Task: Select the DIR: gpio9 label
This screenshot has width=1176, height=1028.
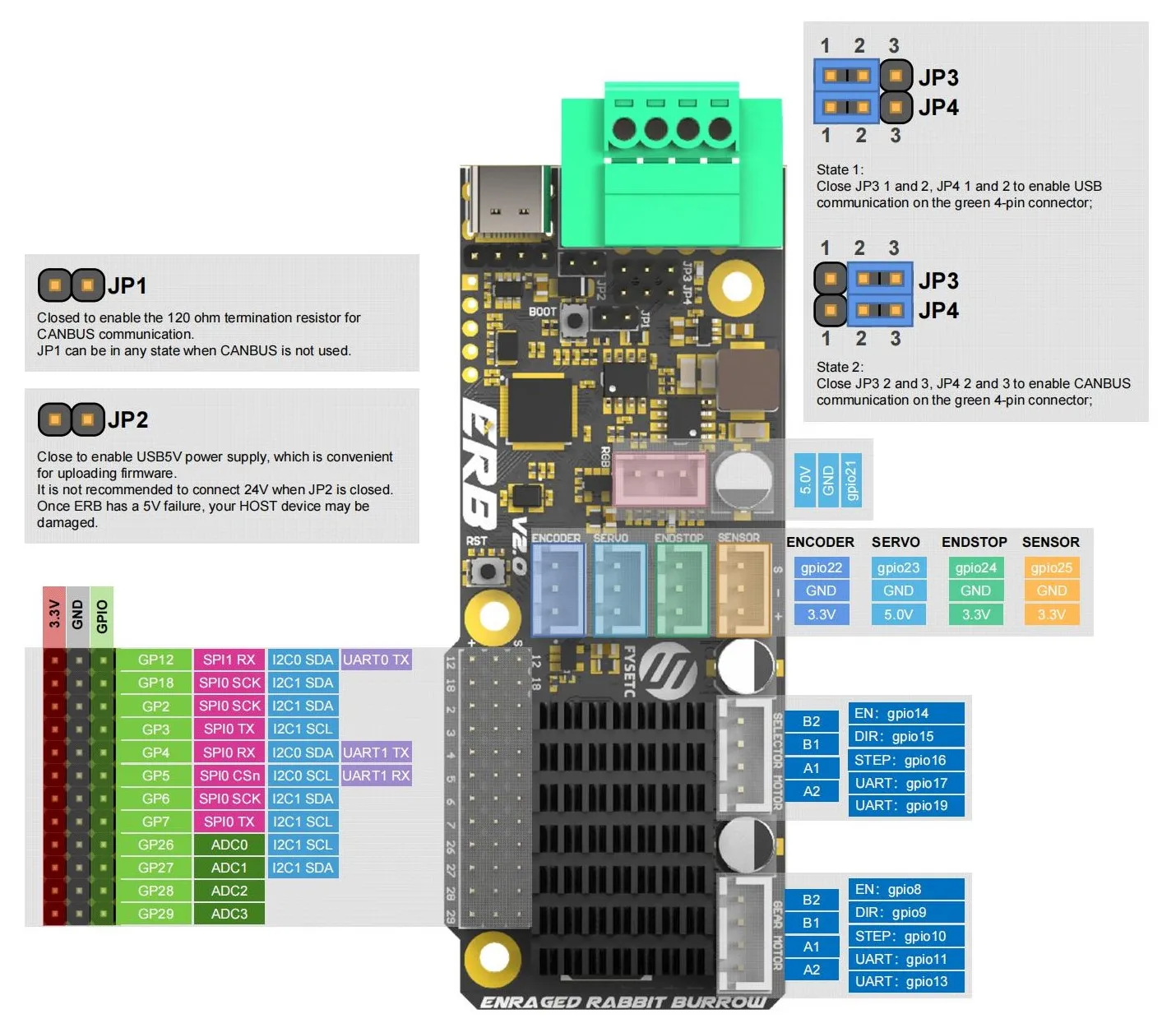Action: (905, 912)
